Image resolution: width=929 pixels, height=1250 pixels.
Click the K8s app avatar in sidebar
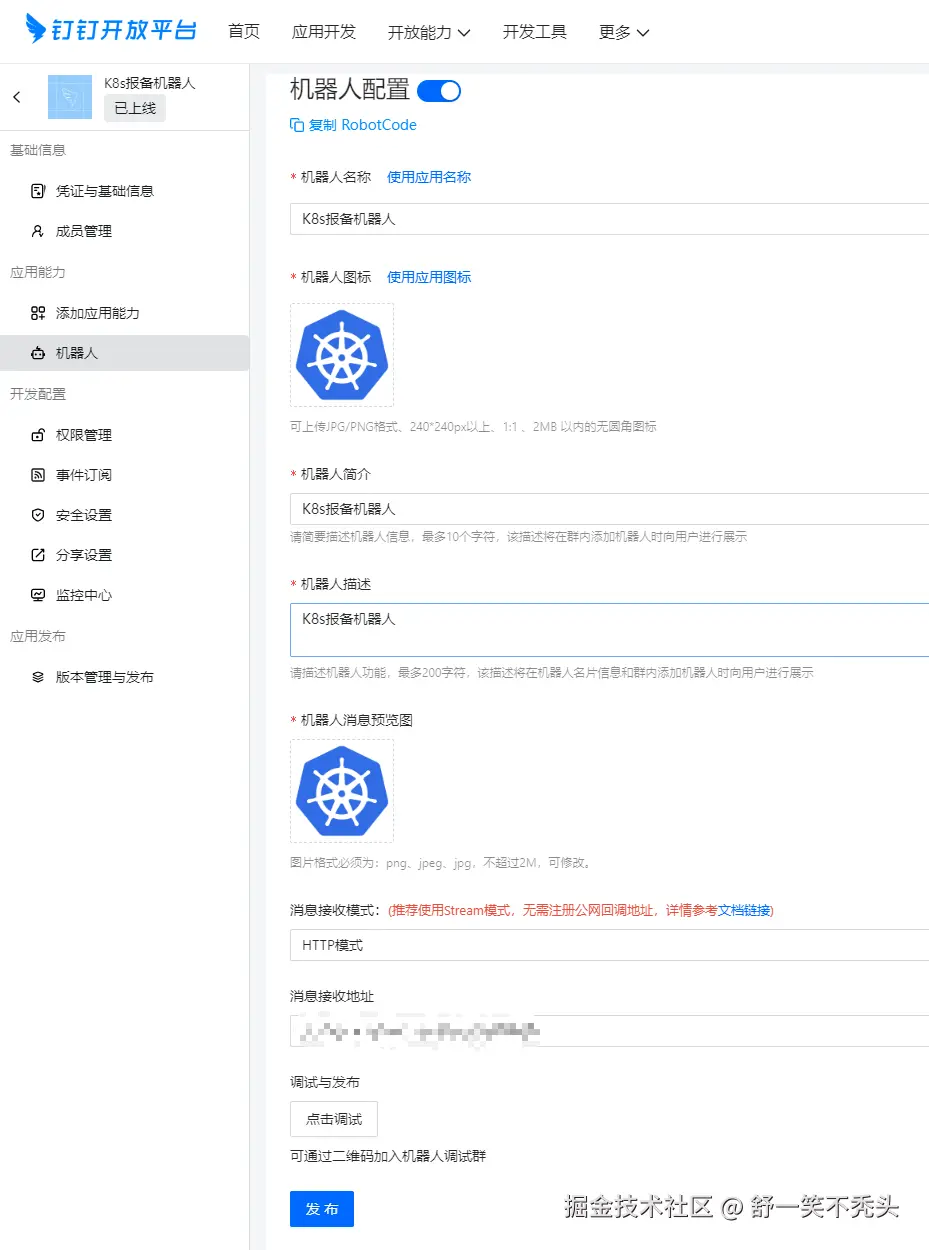pyautogui.click(x=69, y=97)
